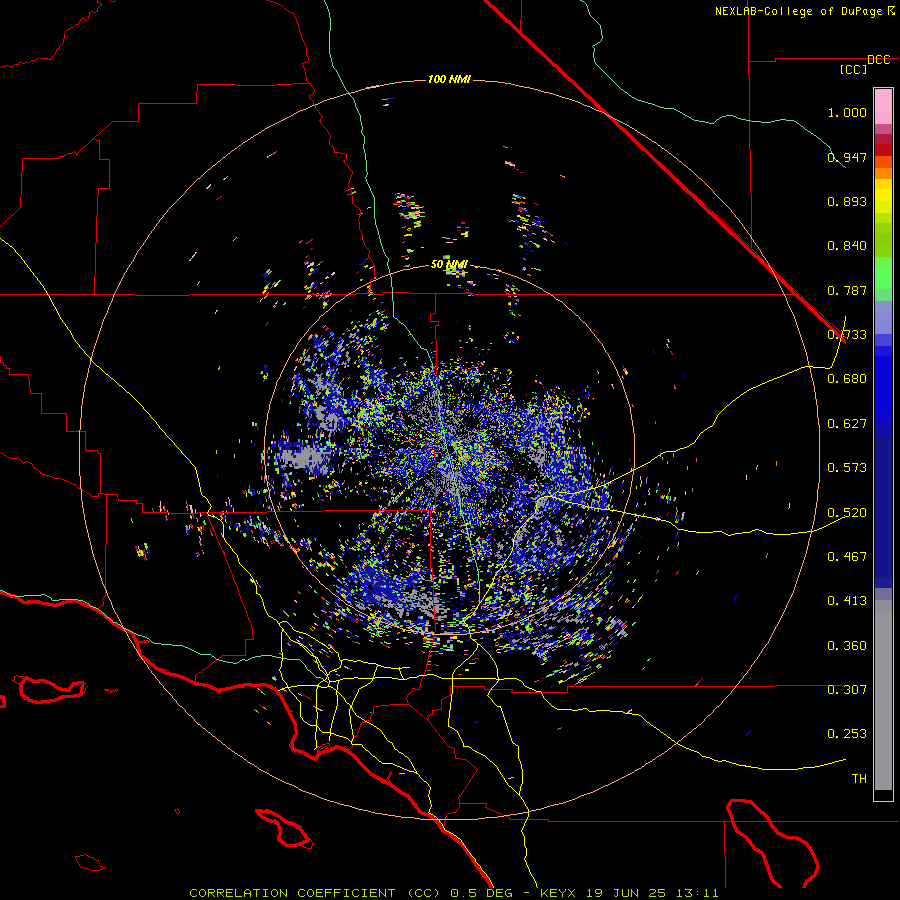This screenshot has height=900, width=900.
Task: Click the NEXLAB-College of DuPage title text
Action: (x=804, y=11)
